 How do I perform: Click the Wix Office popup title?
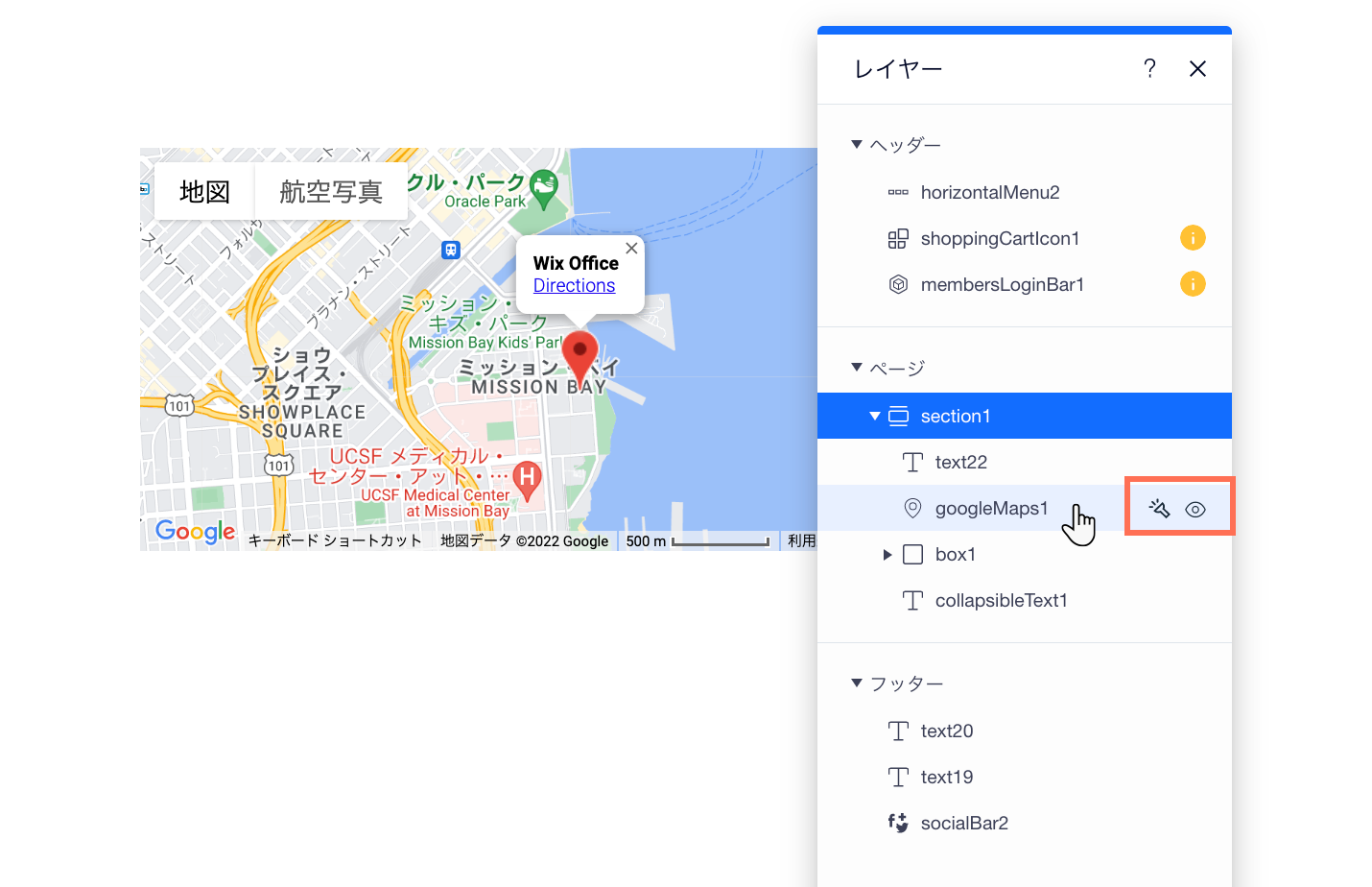coord(576,263)
